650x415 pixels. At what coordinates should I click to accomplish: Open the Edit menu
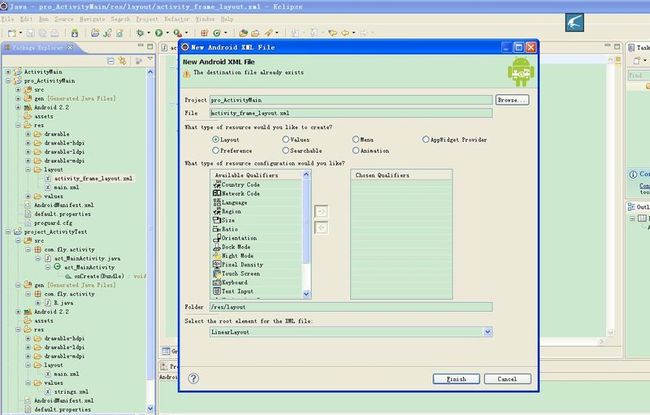[x=26, y=19]
